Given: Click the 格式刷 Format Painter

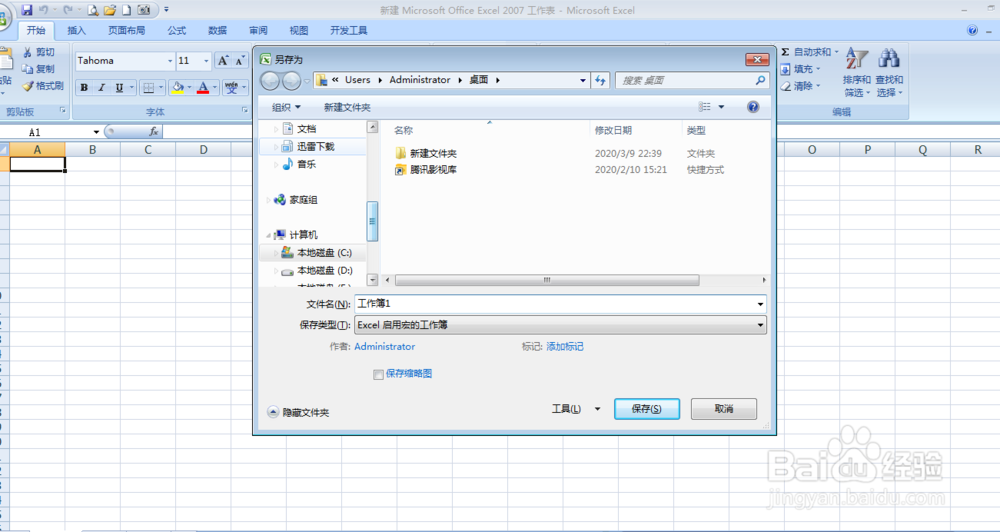Looking at the screenshot, I should 43,85.
